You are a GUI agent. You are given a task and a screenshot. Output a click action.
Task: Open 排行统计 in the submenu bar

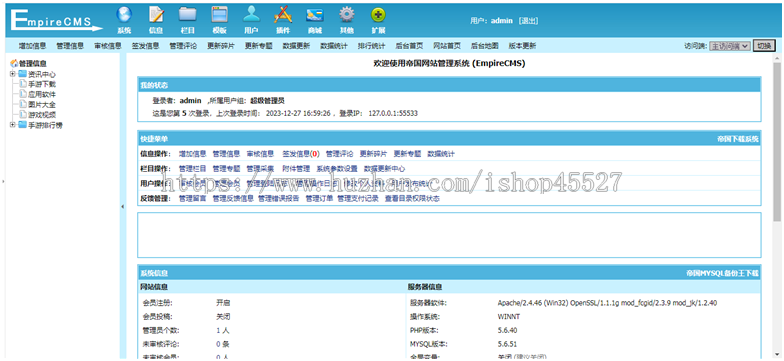pos(372,46)
